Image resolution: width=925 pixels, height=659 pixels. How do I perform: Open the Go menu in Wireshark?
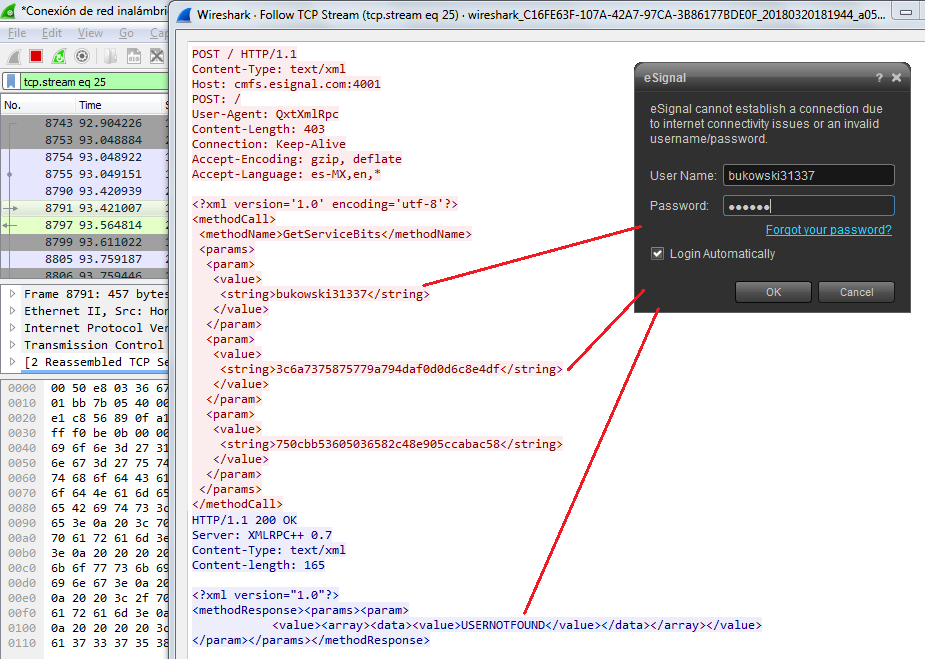(126, 33)
